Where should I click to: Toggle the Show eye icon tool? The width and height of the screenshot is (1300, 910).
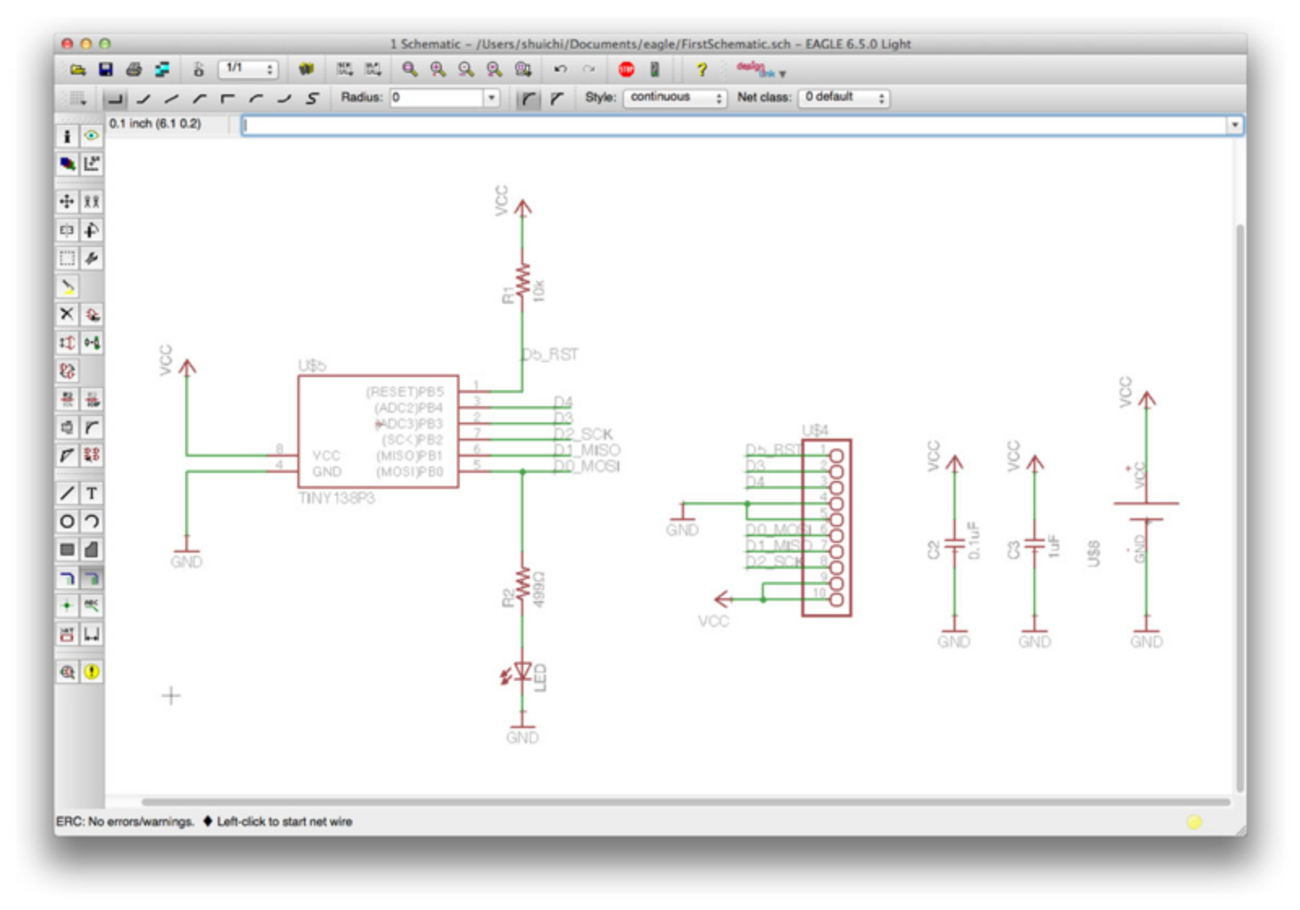tap(91, 135)
